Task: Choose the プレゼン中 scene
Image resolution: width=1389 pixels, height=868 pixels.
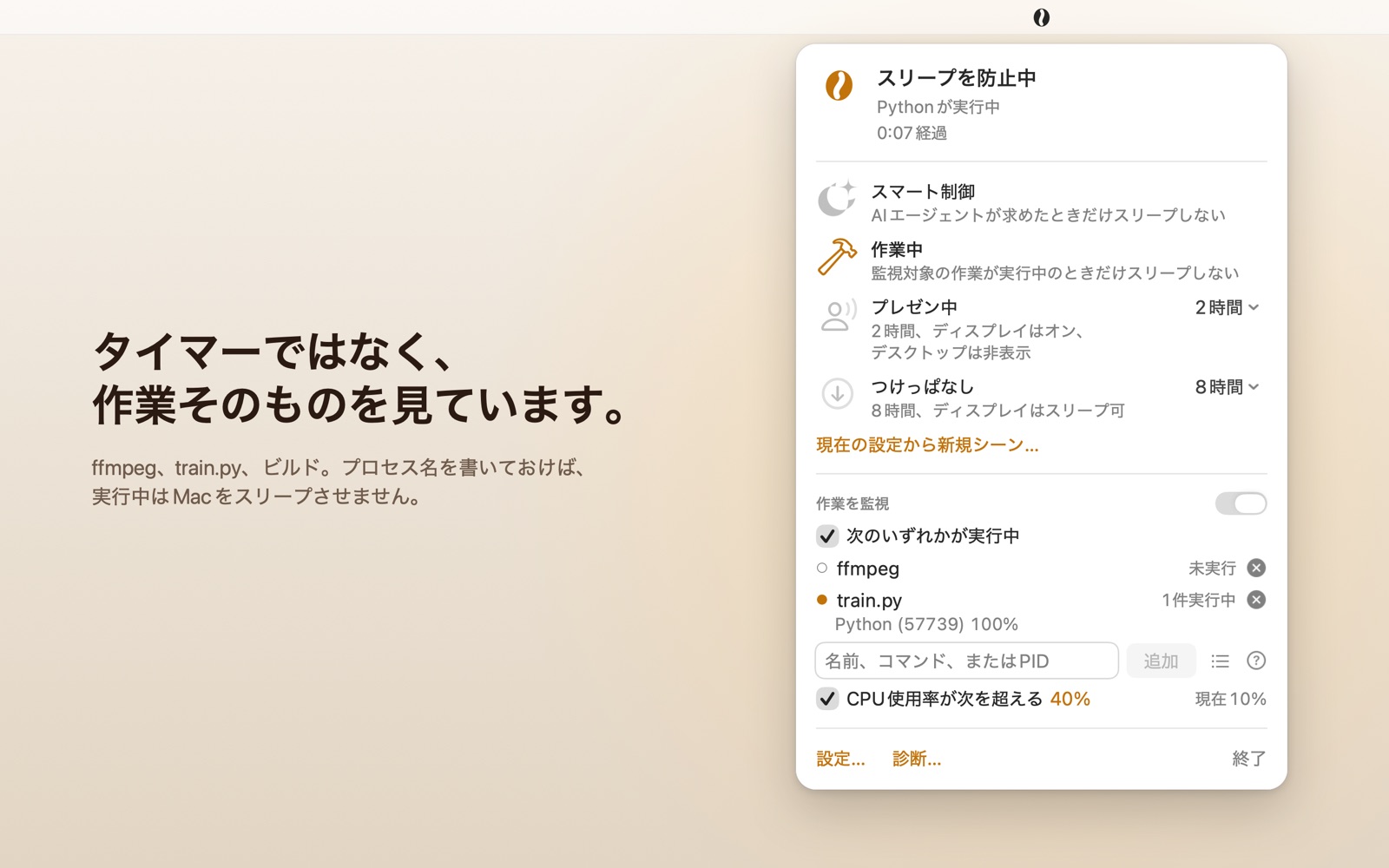Action: click(x=1041, y=329)
